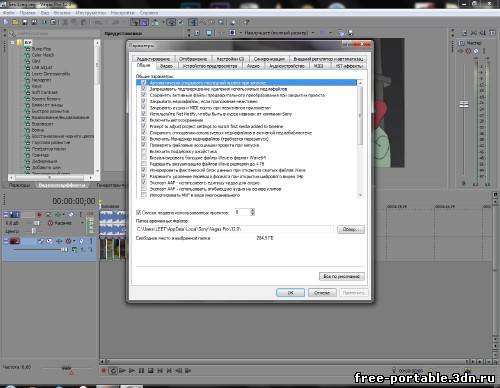Tick the 'Включить поддержку джойстика' checkbox

[x=144, y=151]
